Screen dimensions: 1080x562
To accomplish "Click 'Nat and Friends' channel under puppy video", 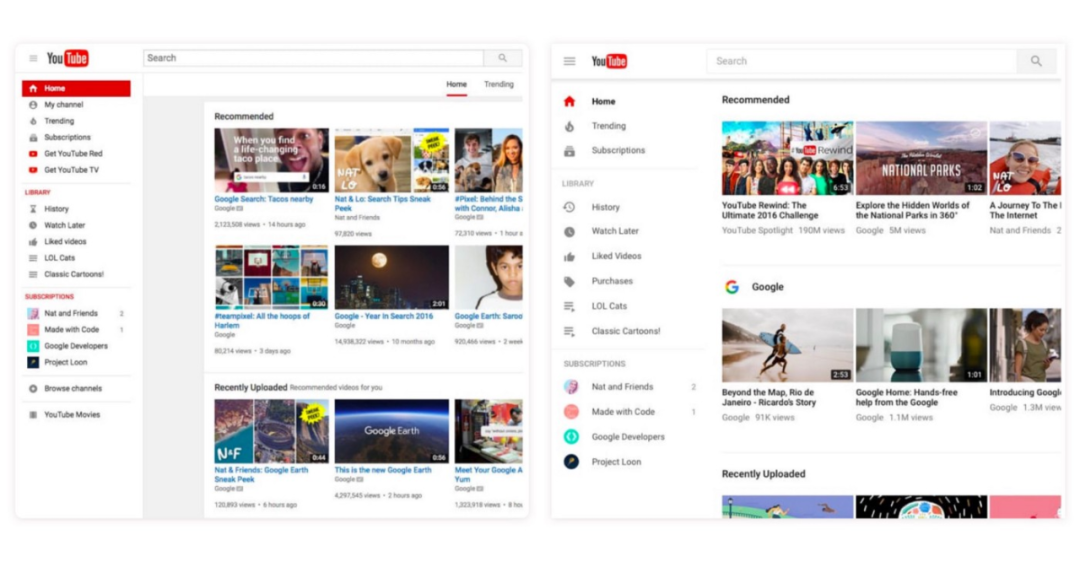I will [x=357, y=218].
